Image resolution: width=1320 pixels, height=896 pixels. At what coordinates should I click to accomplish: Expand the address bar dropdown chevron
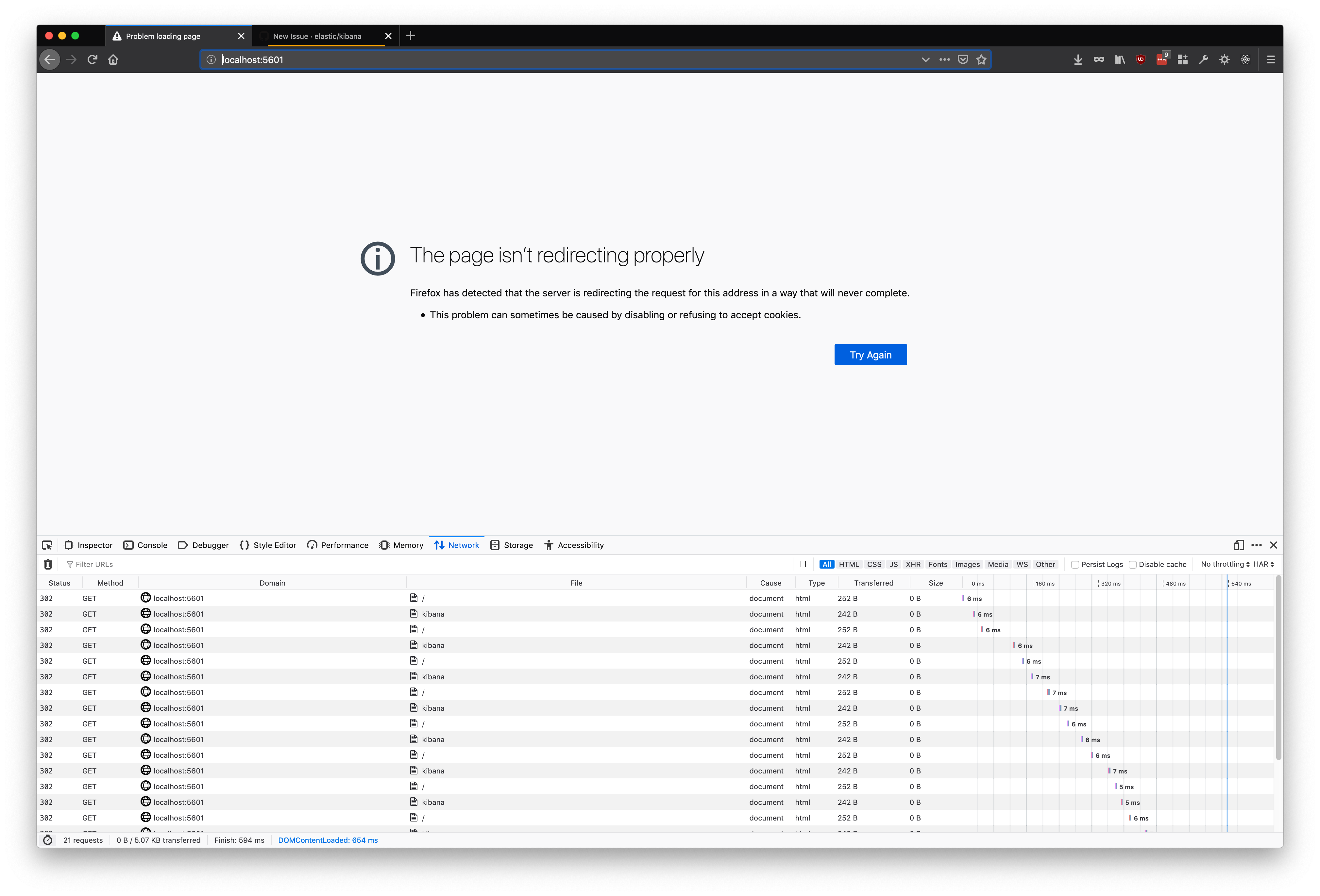pyautogui.click(x=926, y=59)
